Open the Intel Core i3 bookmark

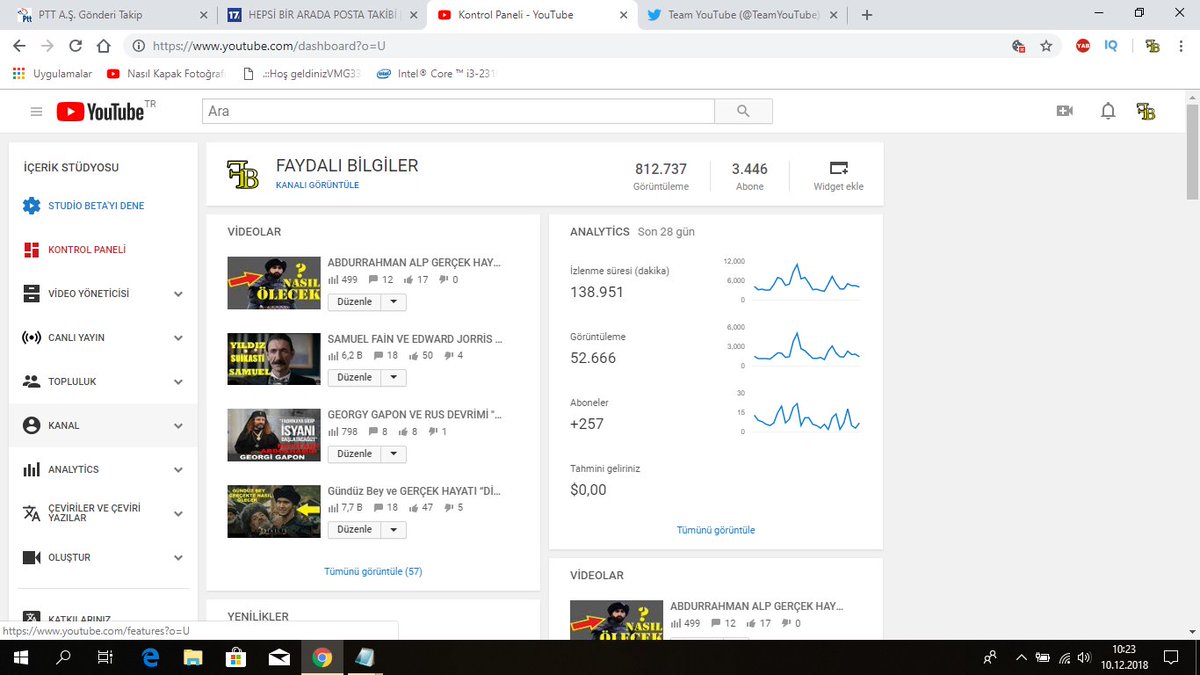coord(437,73)
